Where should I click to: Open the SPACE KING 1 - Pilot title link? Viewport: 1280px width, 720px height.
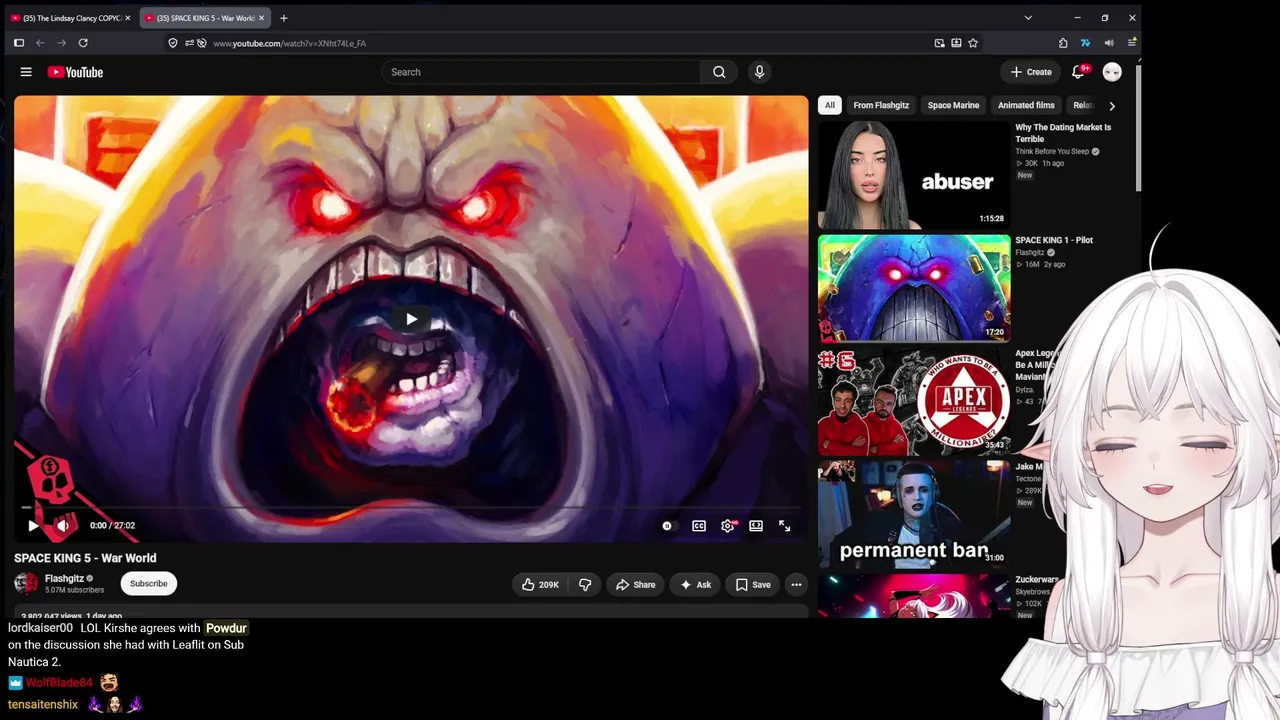click(1054, 240)
